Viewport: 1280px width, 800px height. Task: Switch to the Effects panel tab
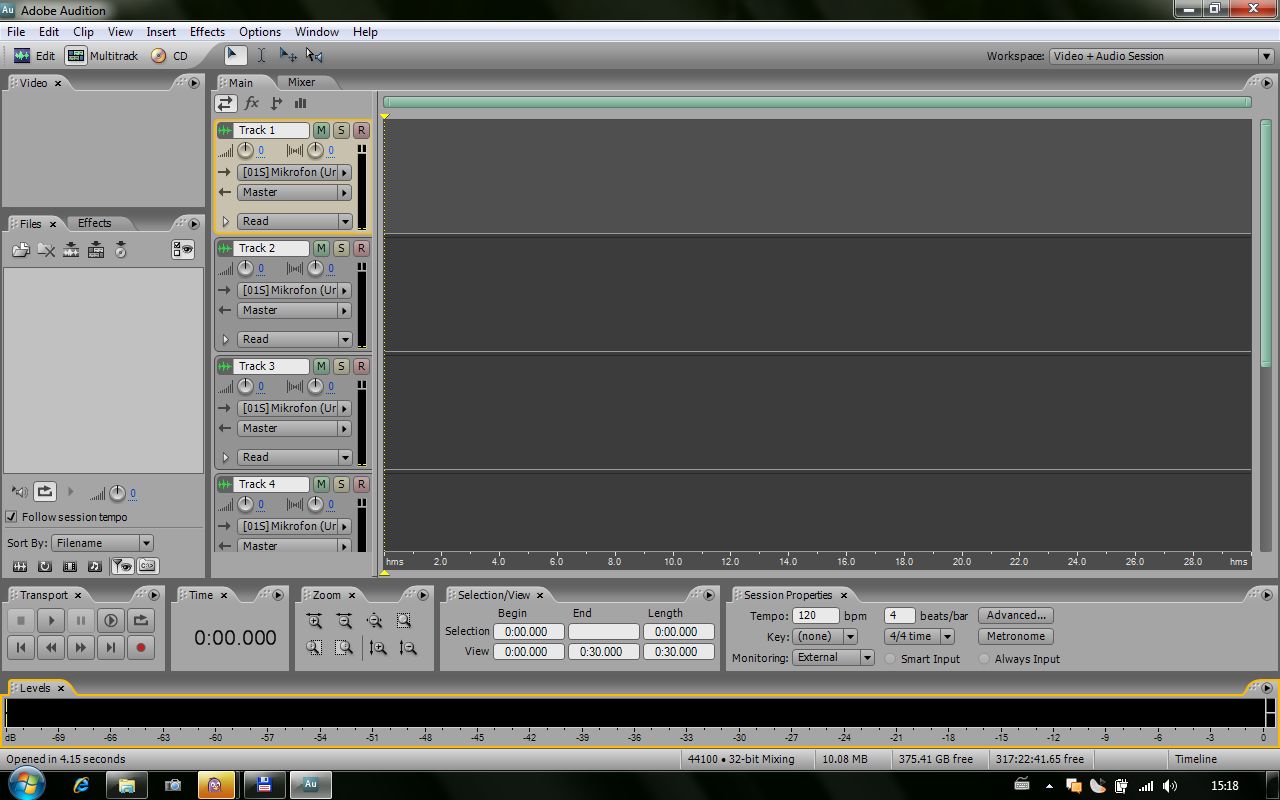tap(95, 223)
